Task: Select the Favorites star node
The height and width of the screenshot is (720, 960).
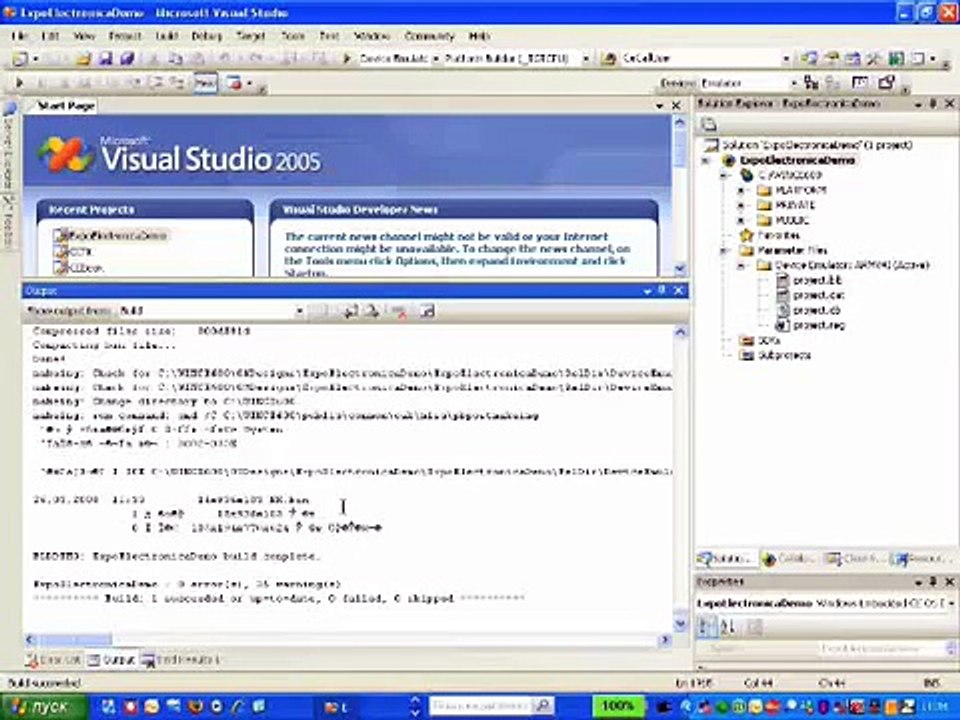Action: click(777, 236)
